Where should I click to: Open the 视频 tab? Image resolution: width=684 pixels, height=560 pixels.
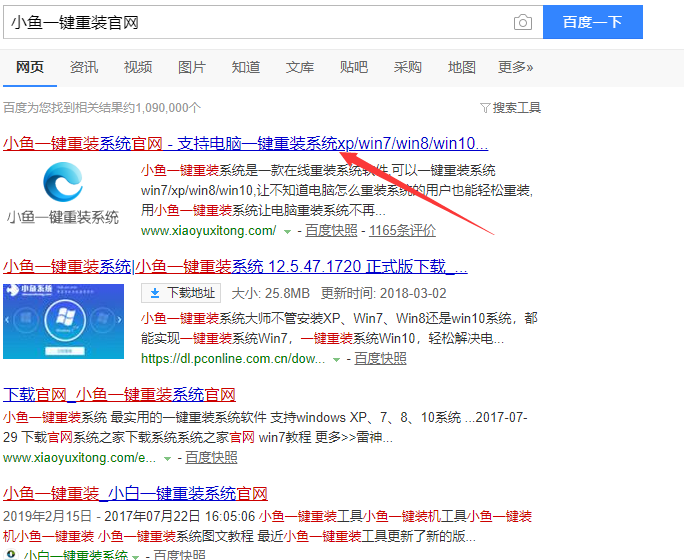click(138, 67)
